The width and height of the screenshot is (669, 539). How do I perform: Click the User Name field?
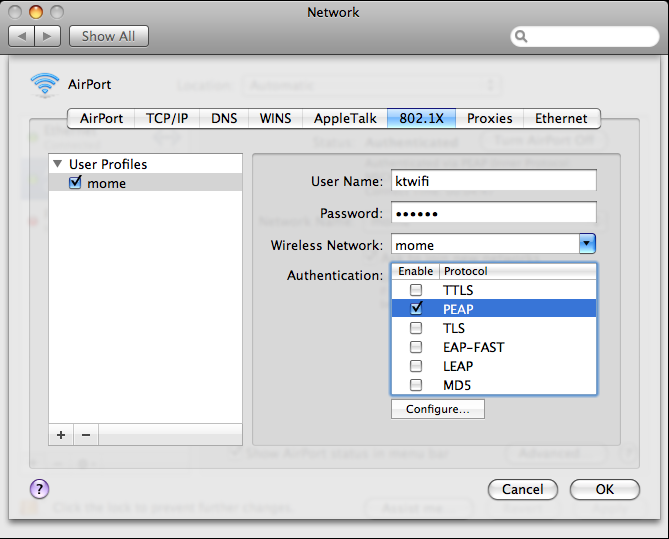(x=494, y=181)
